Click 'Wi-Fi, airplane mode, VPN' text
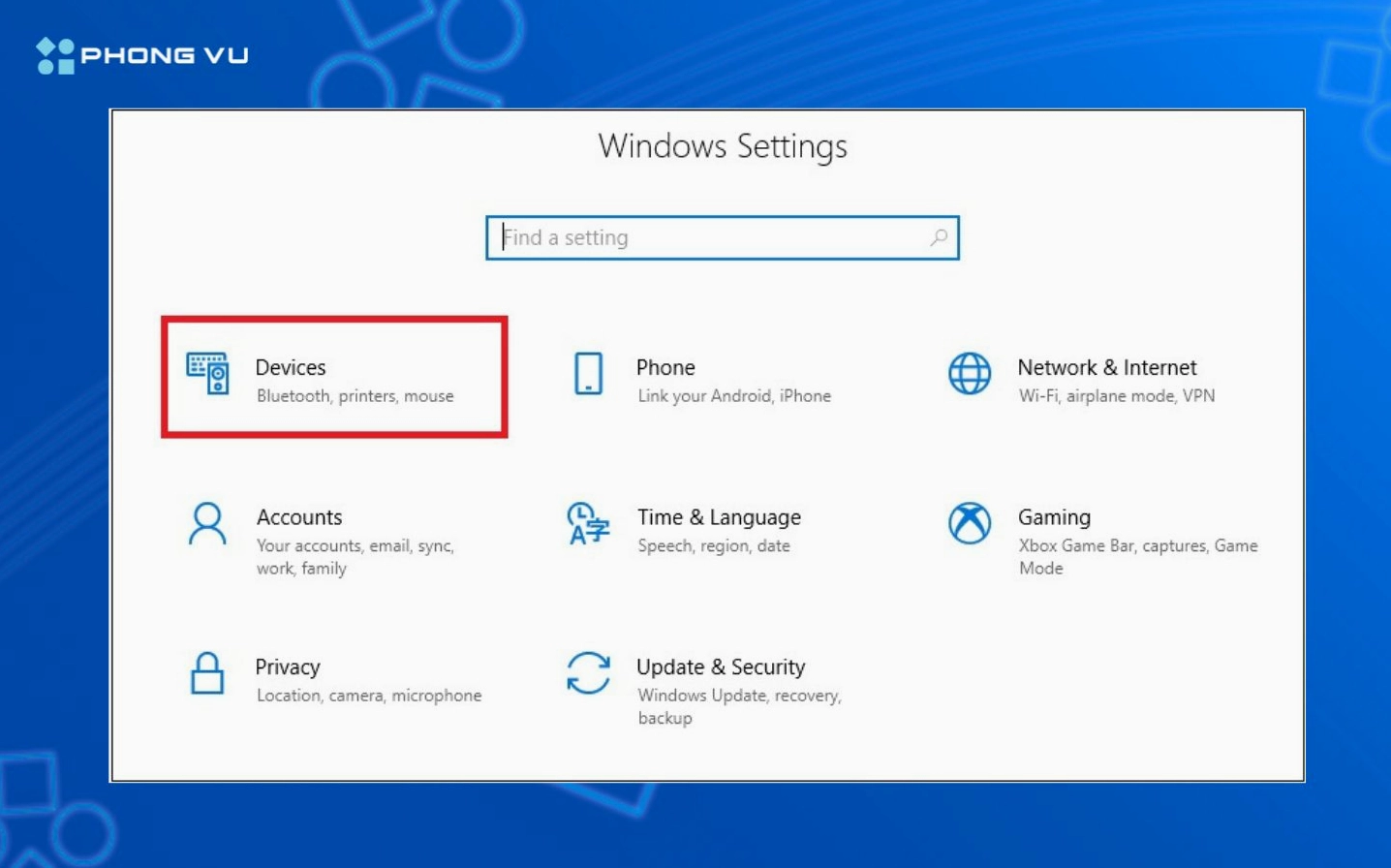The height and width of the screenshot is (868, 1391). tap(1116, 395)
